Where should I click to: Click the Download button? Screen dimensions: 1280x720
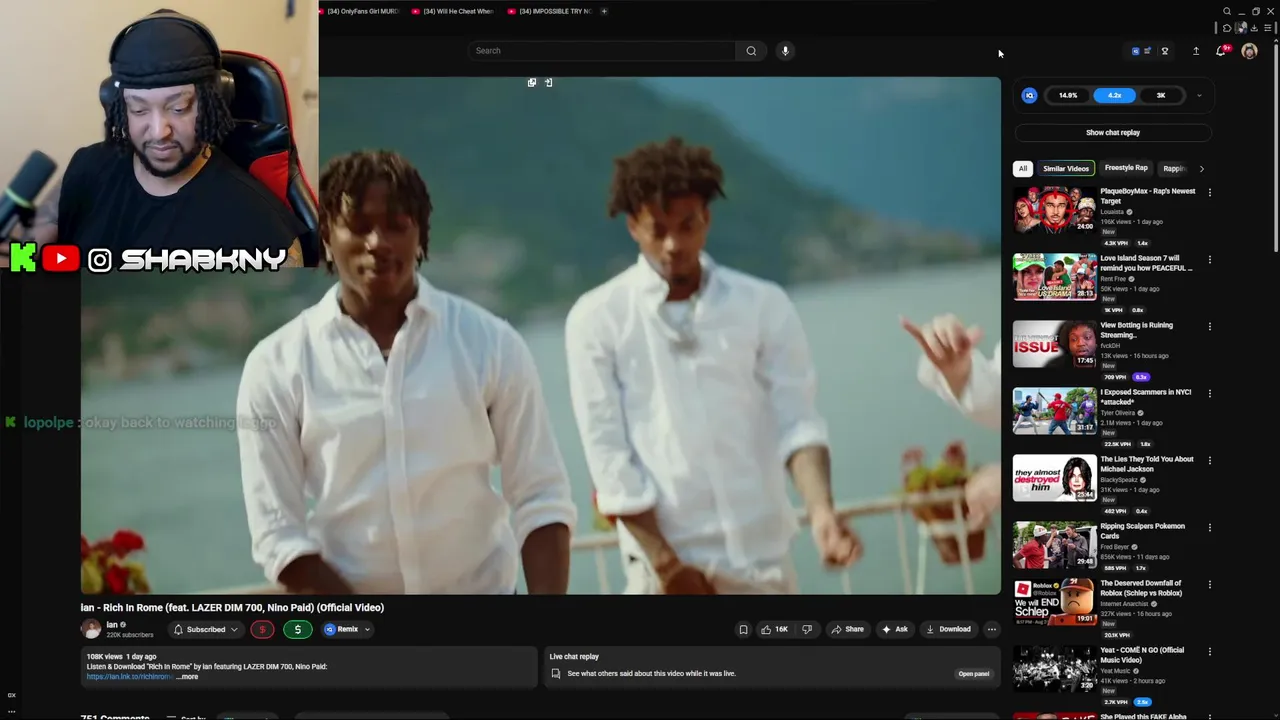947,629
